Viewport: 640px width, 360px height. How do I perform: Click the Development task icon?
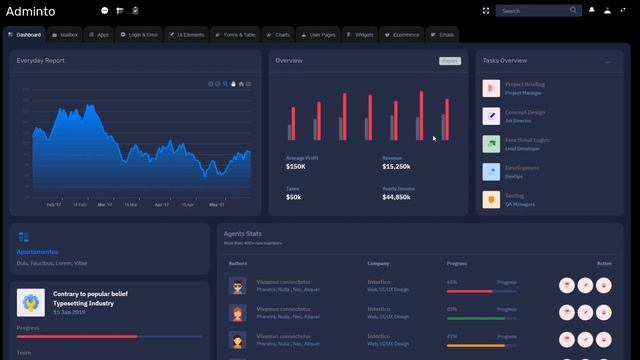(x=491, y=172)
